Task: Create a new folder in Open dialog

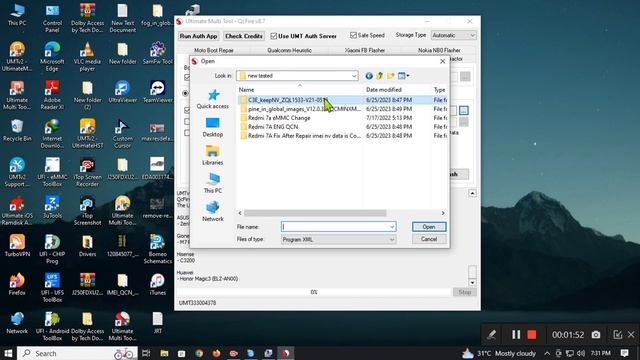Action: (x=391, y=76)
